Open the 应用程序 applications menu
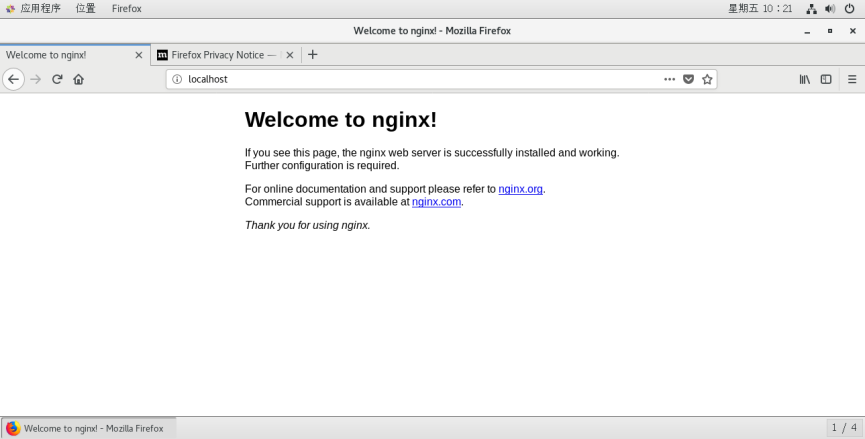The height and width of the screenshot is (439, 865). coord(34,8)
